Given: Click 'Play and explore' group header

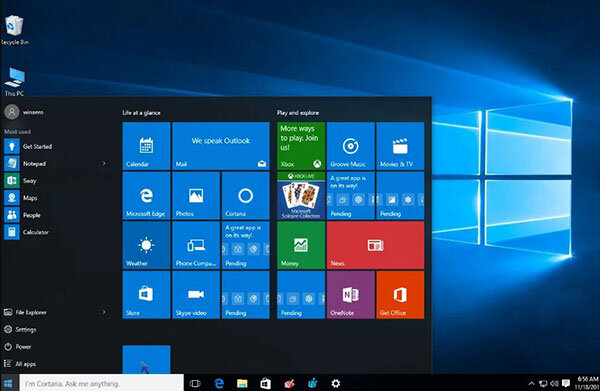Looking at the screenshot, I should tap(298, 113).
